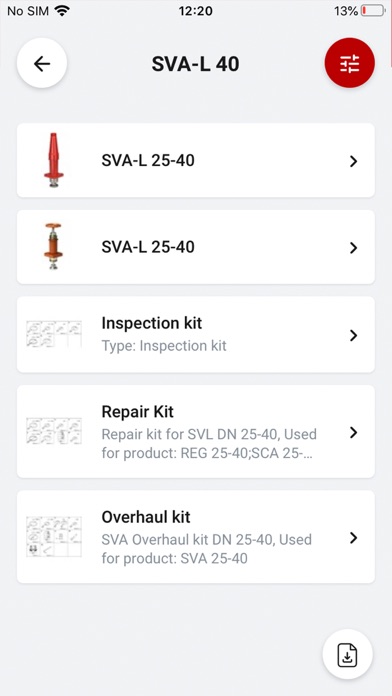Expand the first SVA-L 25-40 chevron
The width and height of the screenshot is (392, 696).
pyautogui.click(x=353, y=161)
